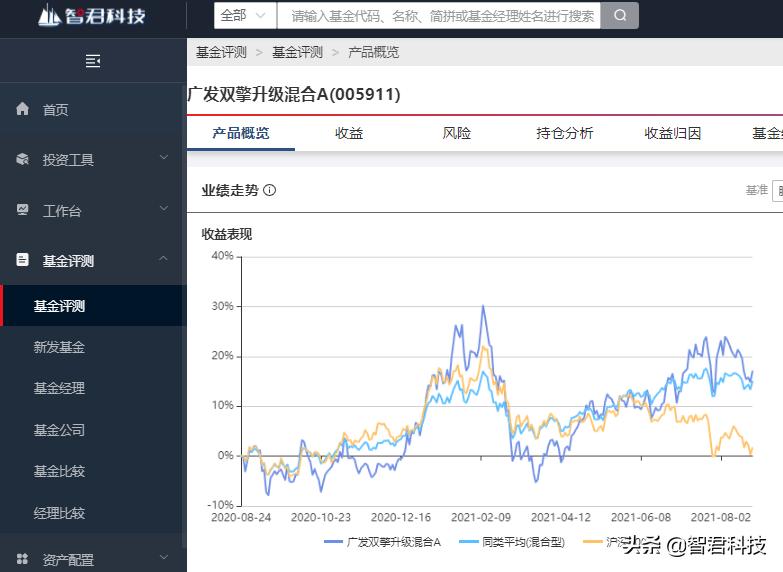Click the second 基金评测 breadcrumb link

(297, 52)
